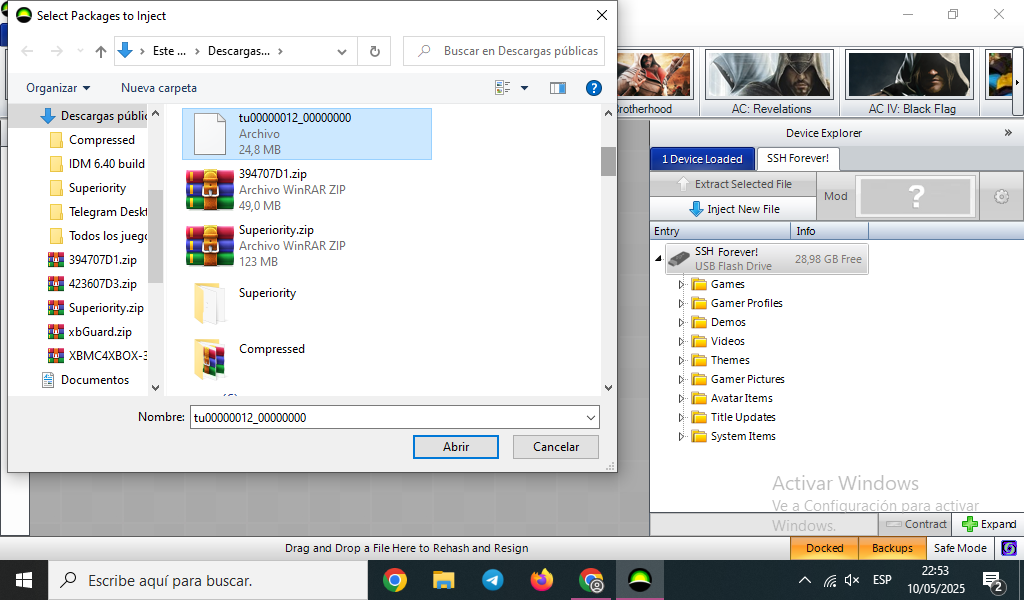The width and height of the screenshot is (1024, 600).
Task: Open the Brotherhood game thumbnail
Action: 654,82
